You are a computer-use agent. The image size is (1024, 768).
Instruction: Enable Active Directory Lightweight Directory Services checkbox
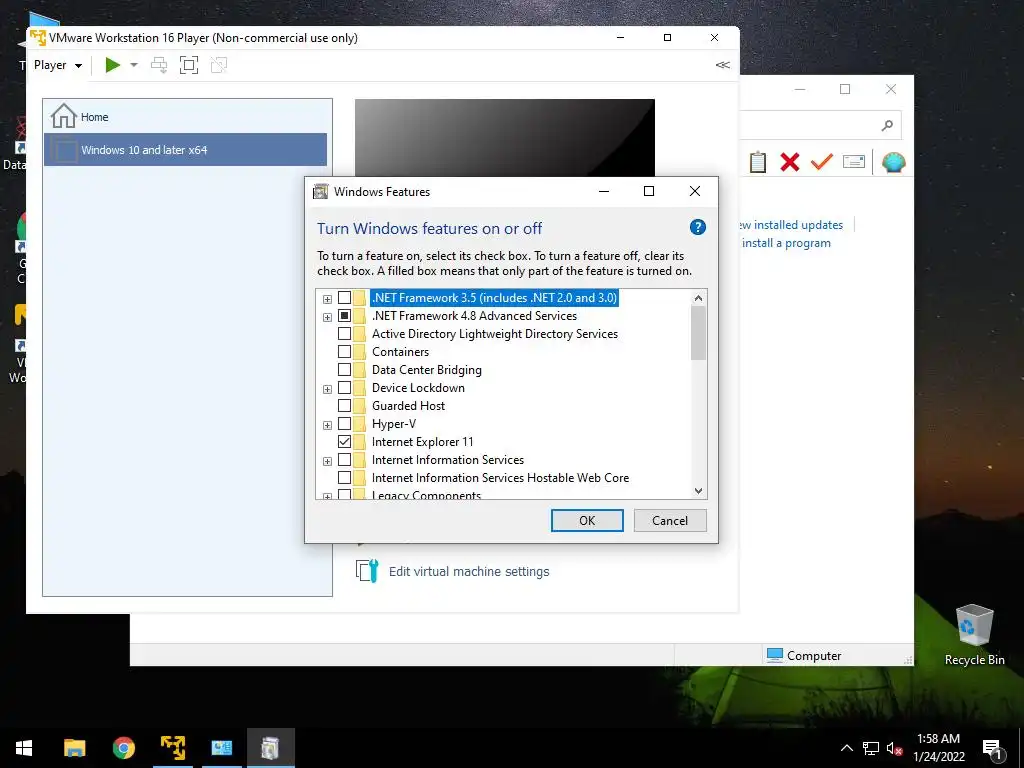344,334
